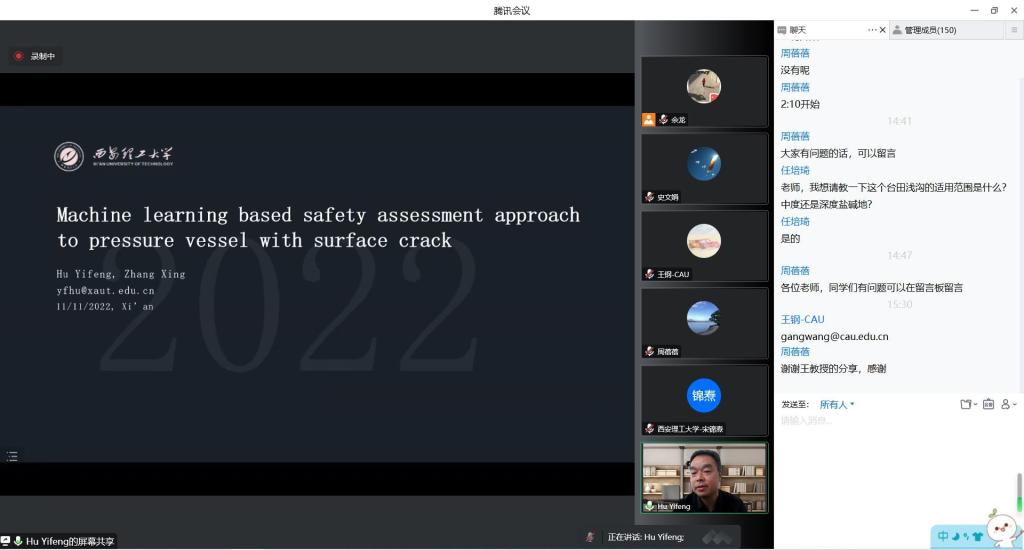Click the 王钢-CAU participant tile
This screenshot has width=1024, height=550.
pyautogui.click(x=705, y=246)
